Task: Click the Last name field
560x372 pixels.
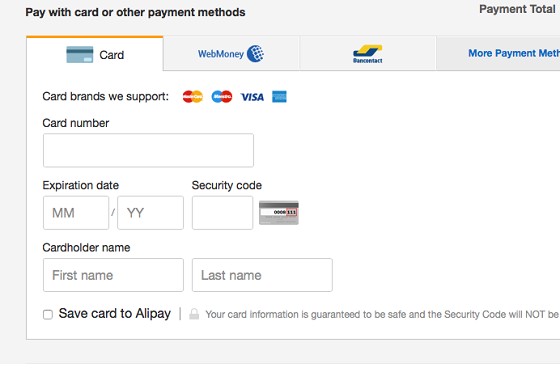Action: point(262,275)
